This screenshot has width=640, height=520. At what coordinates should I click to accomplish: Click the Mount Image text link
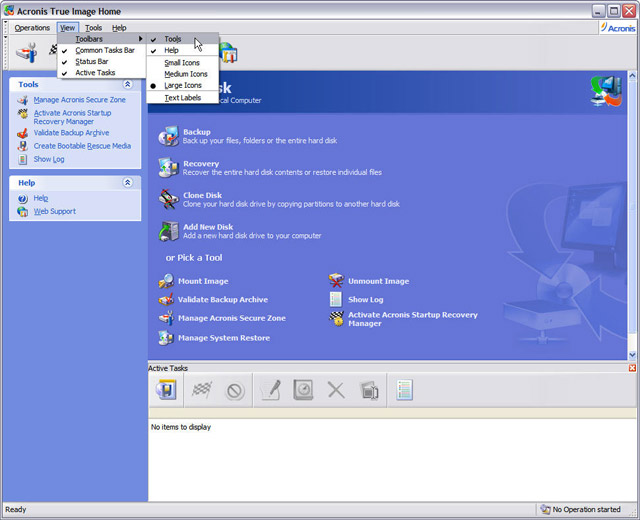pyautogui.click(x=203, y=281)
